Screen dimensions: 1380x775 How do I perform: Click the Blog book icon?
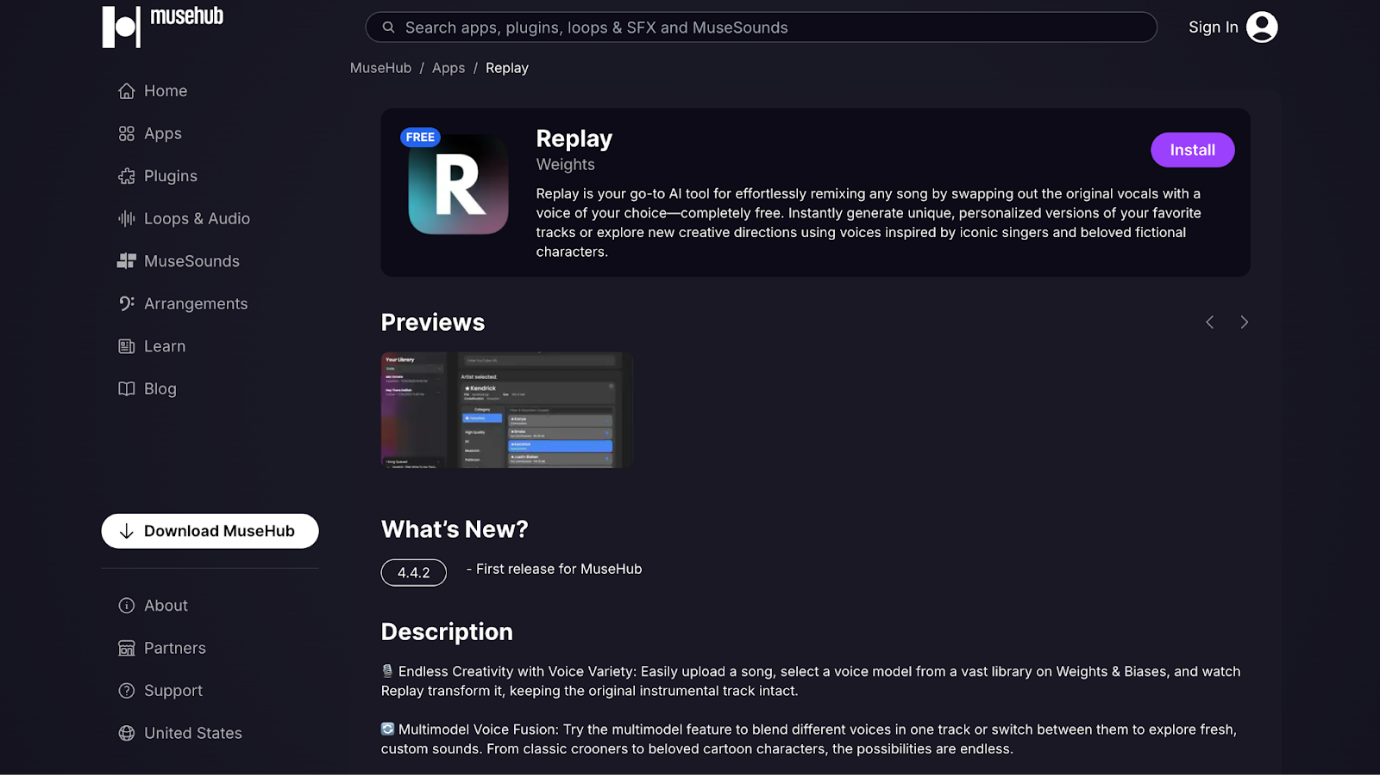126,389
